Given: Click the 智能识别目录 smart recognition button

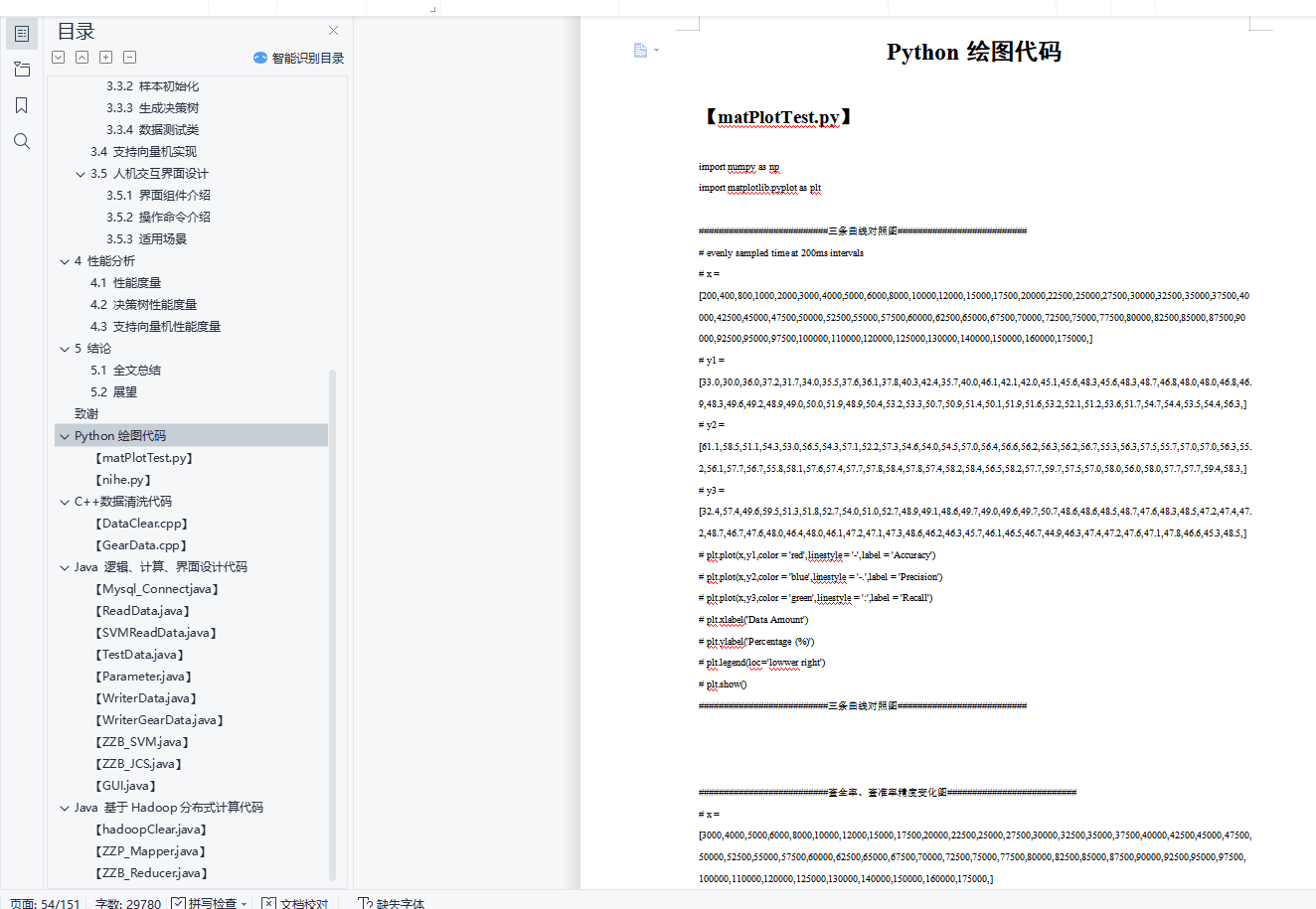Looking at the screenshot, I should [x=298, y=58].
